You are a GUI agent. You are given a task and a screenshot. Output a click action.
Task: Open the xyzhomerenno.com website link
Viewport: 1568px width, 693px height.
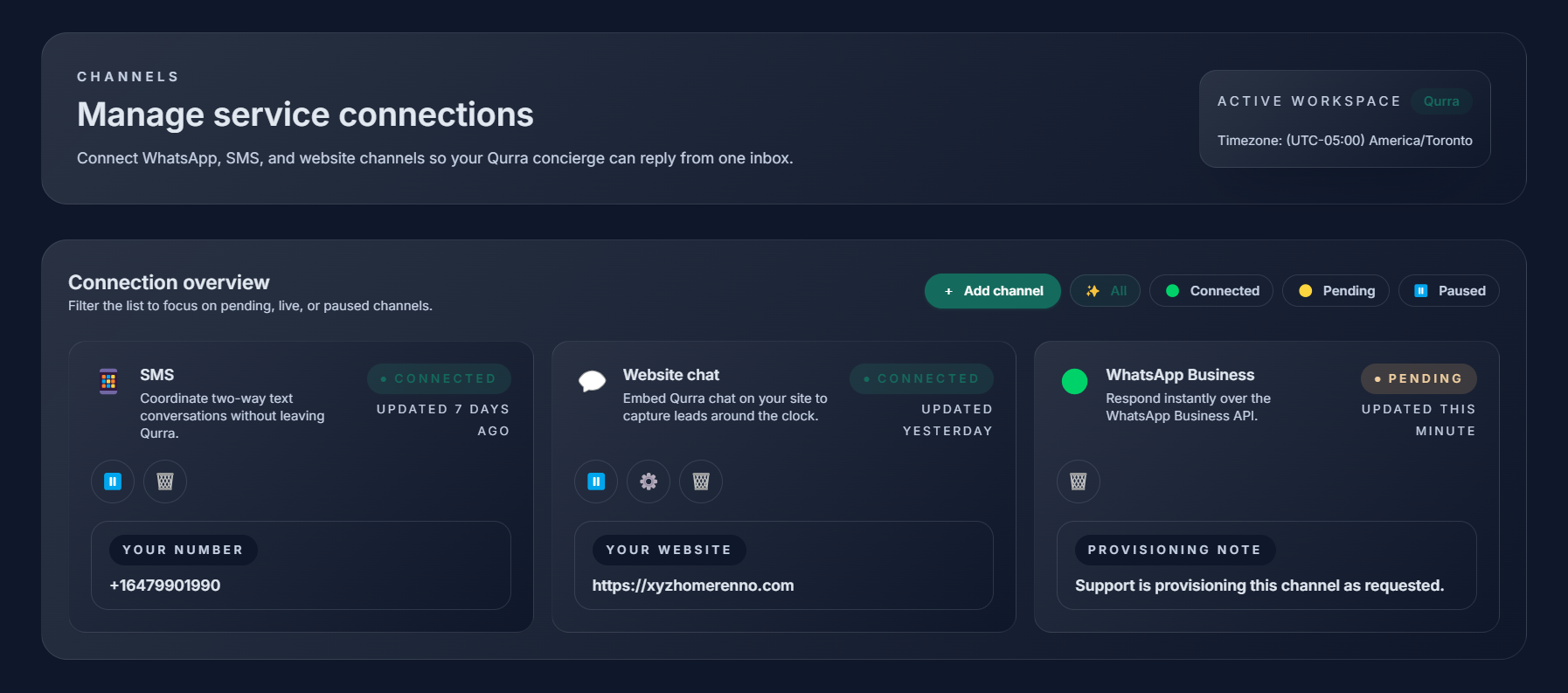[693, 586]
